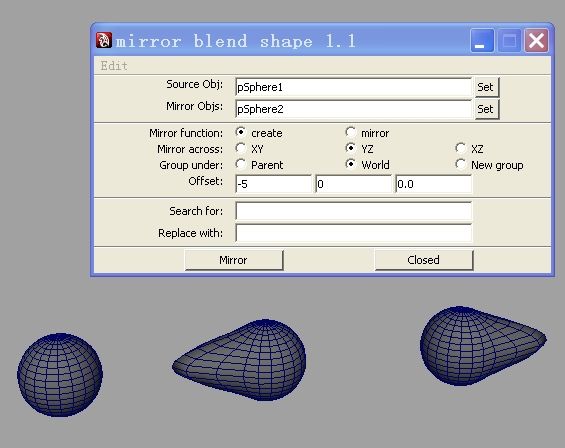Select New group under Group under
565x448 pixels.
(x=461, y=164)
